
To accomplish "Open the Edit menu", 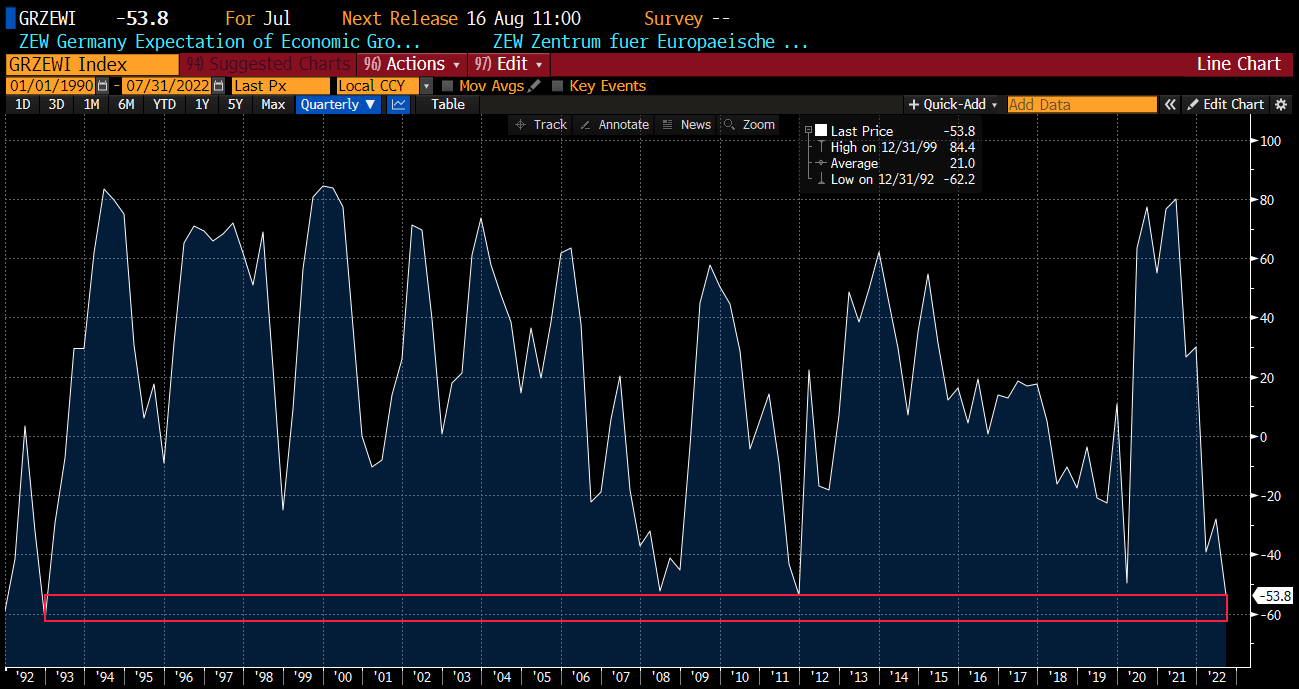I will (509, 64).
